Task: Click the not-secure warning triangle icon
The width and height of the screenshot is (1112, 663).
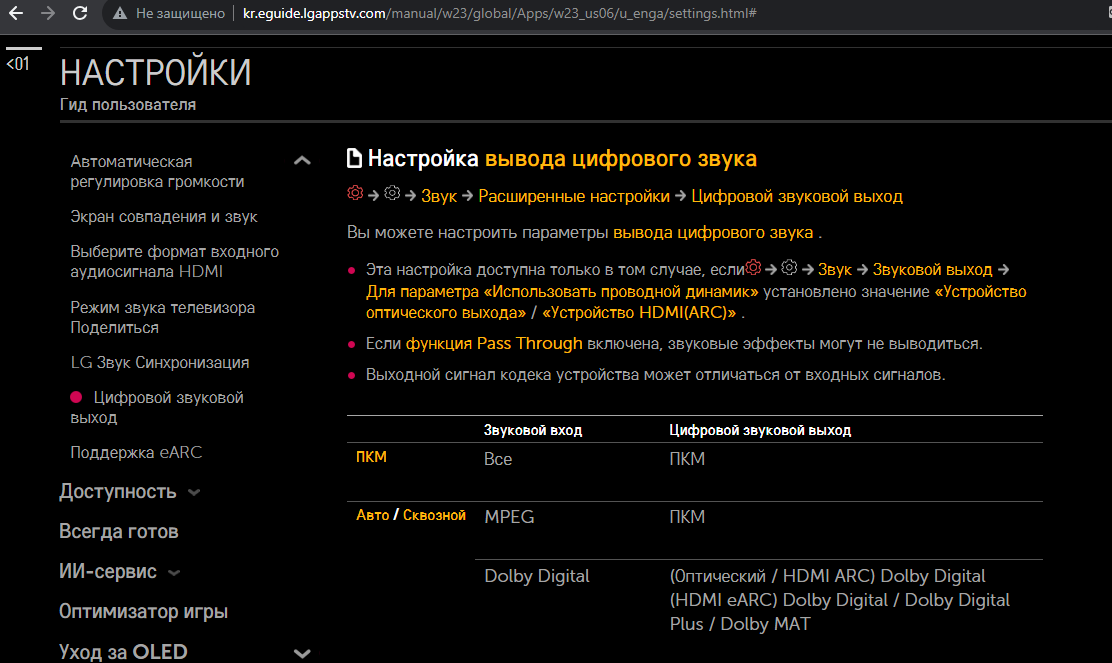Action: coord(120,14)
